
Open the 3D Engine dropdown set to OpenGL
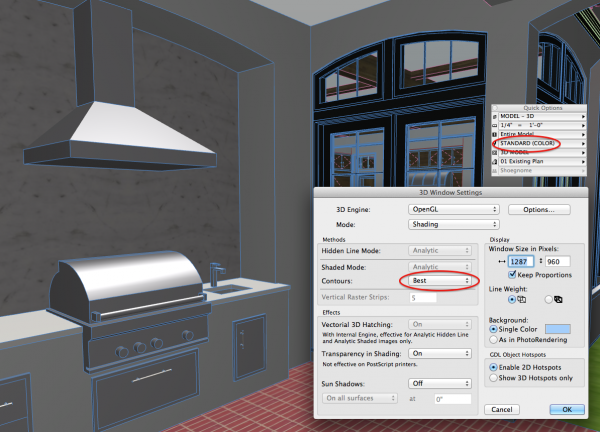pyautogui.click(x=453, y=210)
